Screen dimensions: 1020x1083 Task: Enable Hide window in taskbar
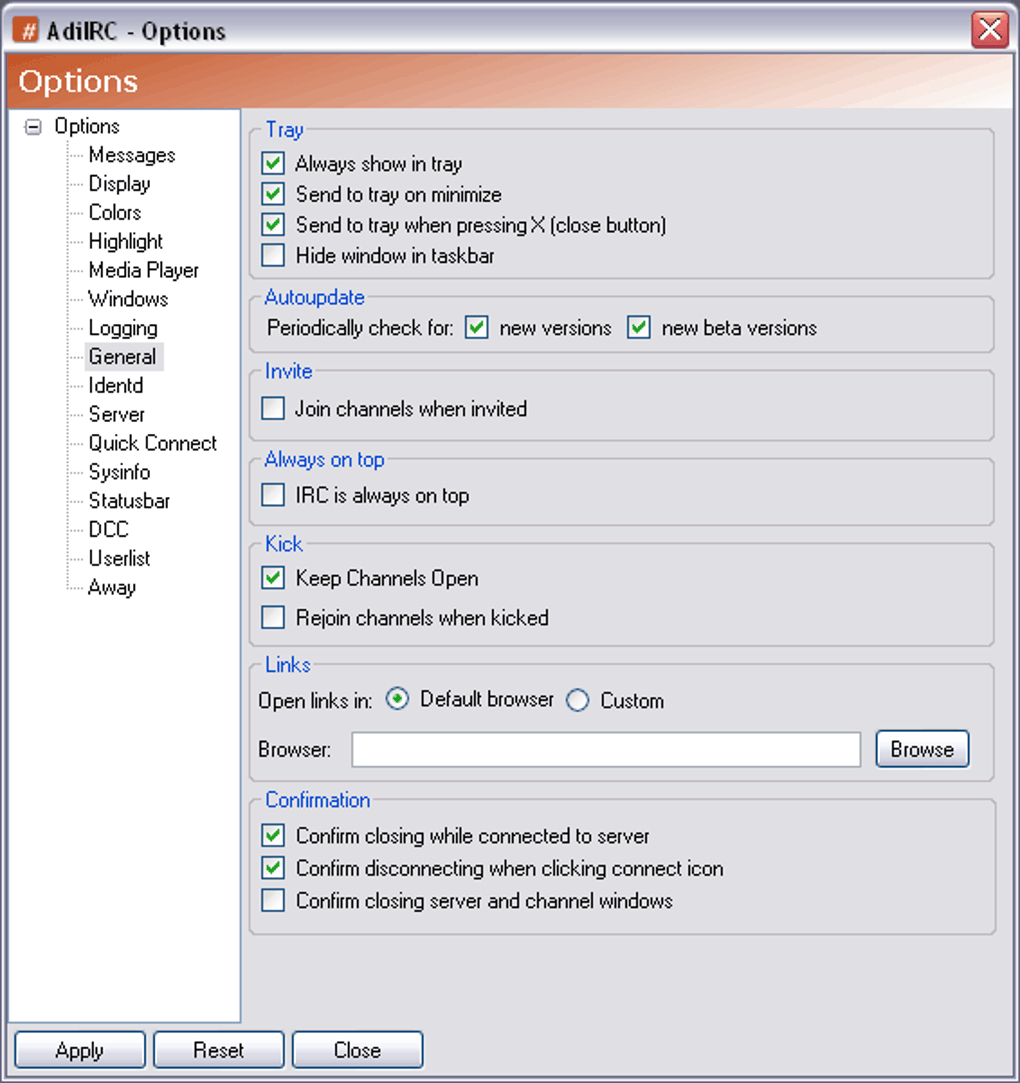(x=273, y=256)
